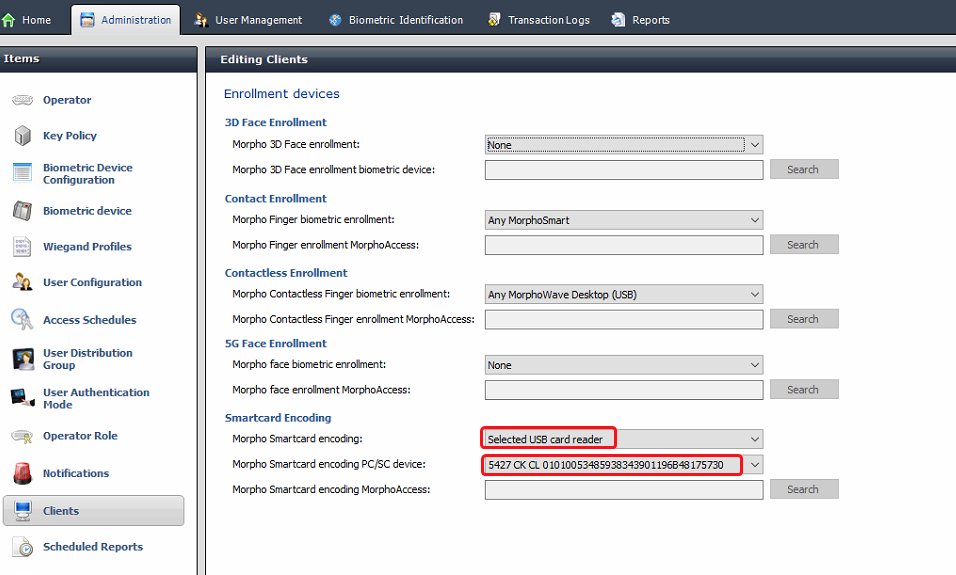The image size is (956, 575).
Task: Click the Notifications red siren icon
Action: tap(23, 473)
